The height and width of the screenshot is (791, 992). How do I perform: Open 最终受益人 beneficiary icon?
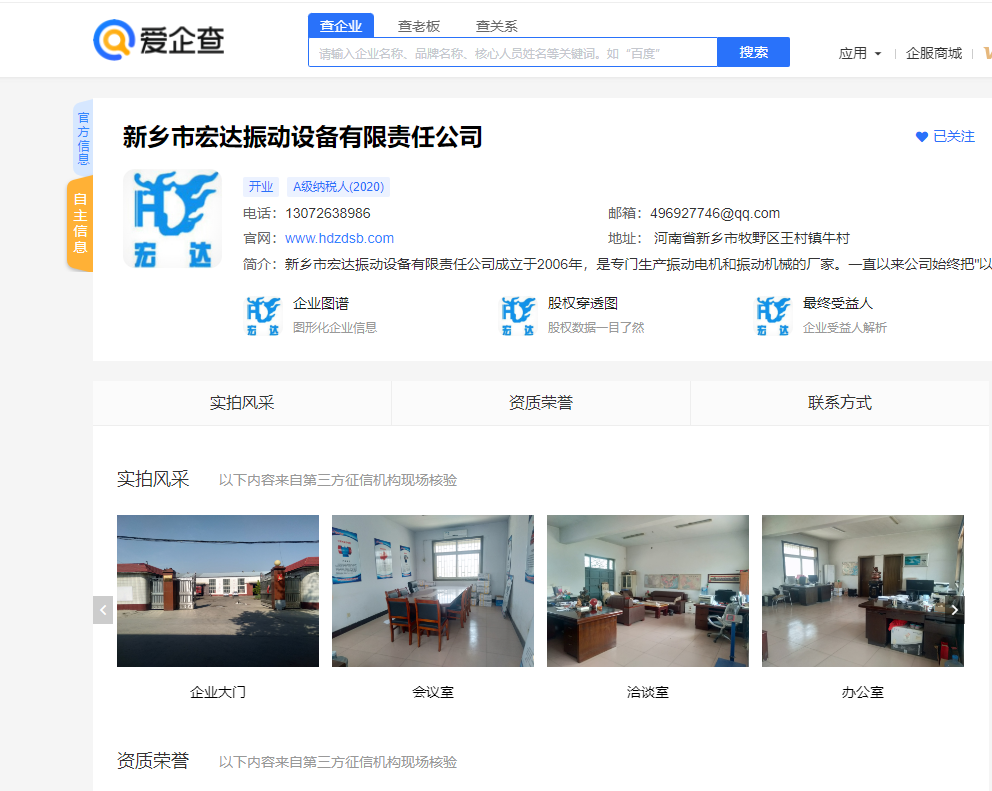pyautogui.click(x=773, y=315)
